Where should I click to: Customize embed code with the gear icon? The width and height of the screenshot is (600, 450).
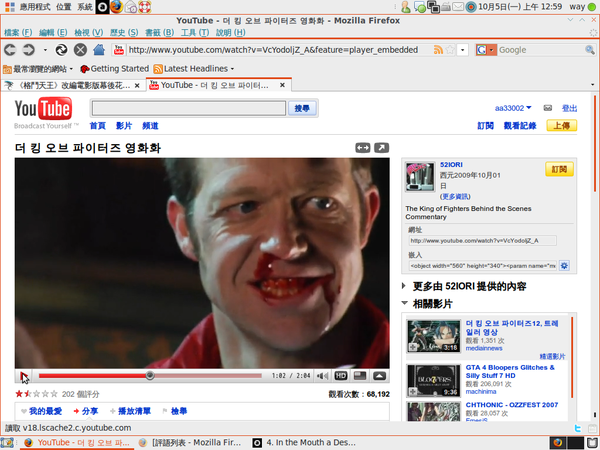564,266
